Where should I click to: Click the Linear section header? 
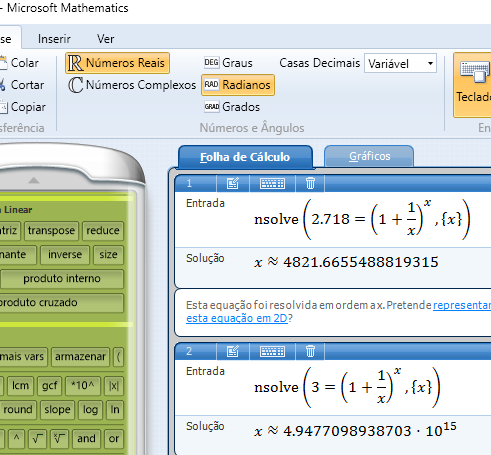tap(17, 210)
